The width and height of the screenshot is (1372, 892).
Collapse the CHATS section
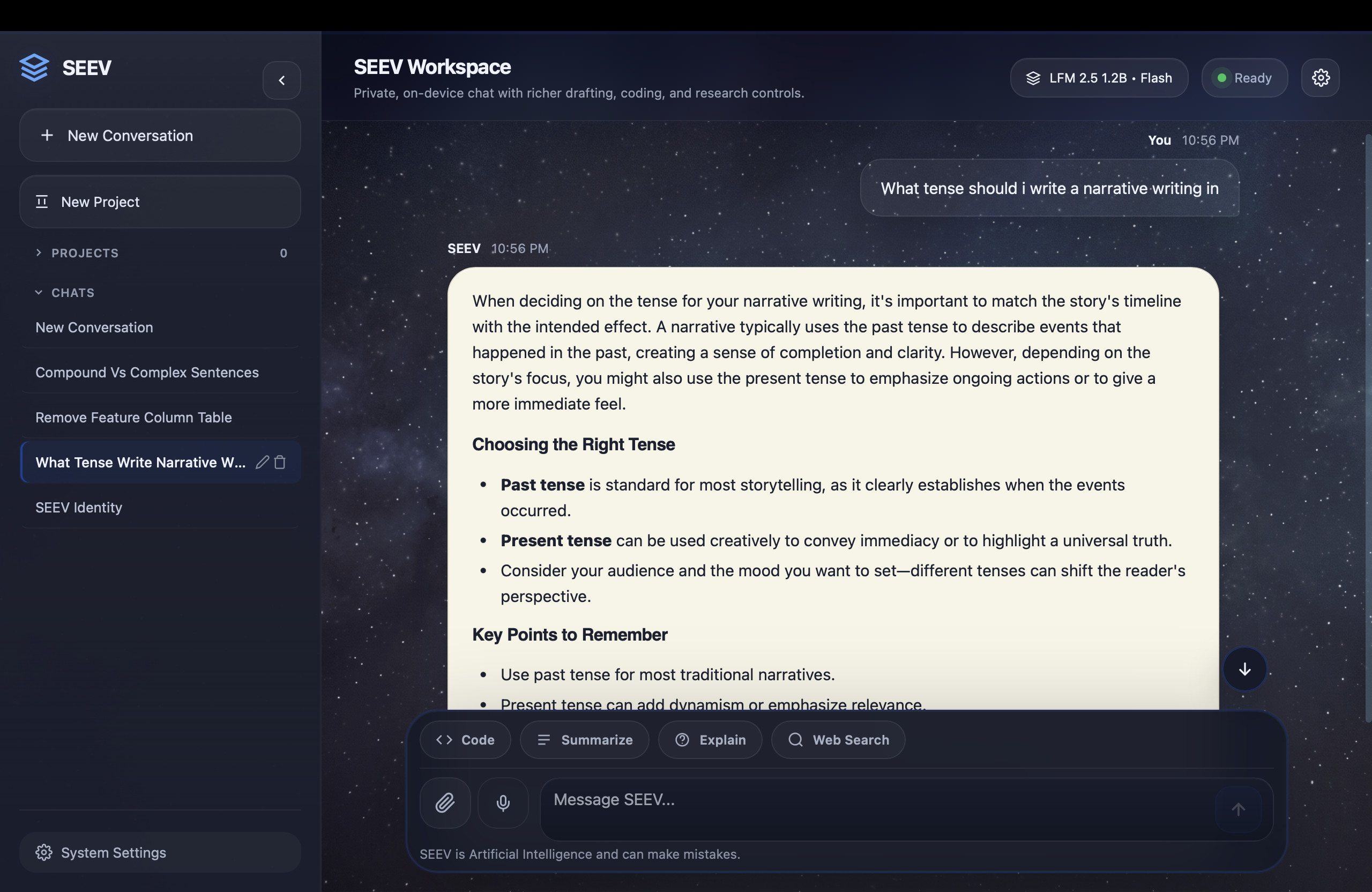point(64,293)
